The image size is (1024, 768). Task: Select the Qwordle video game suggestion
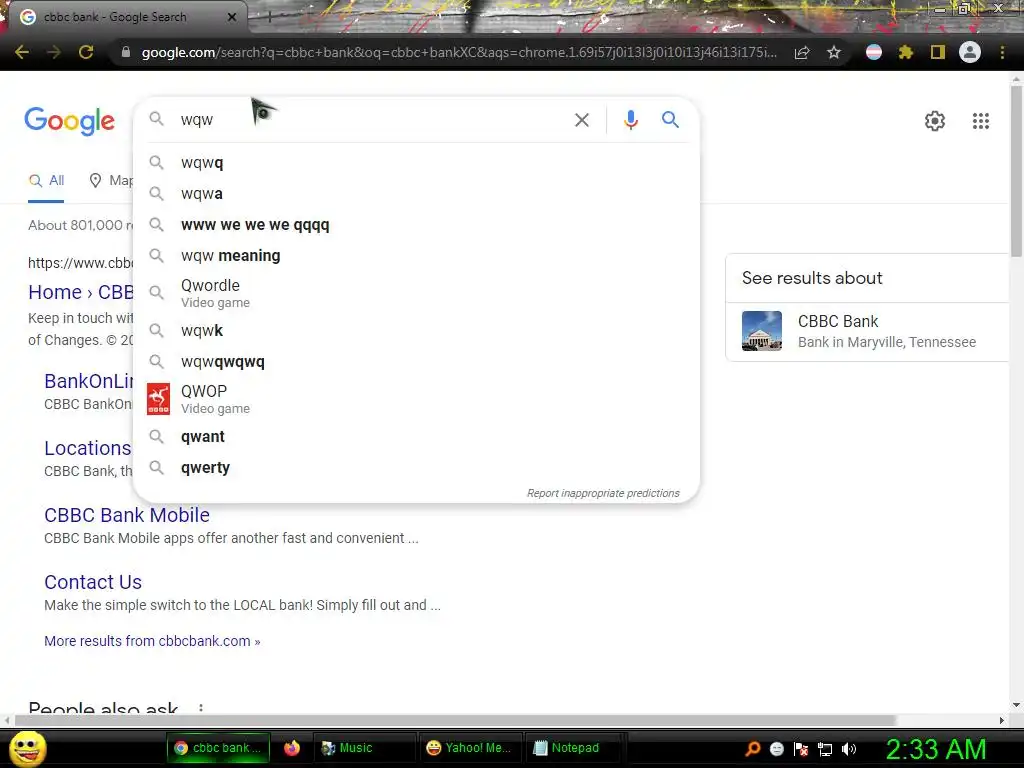(x=416, y=293)
